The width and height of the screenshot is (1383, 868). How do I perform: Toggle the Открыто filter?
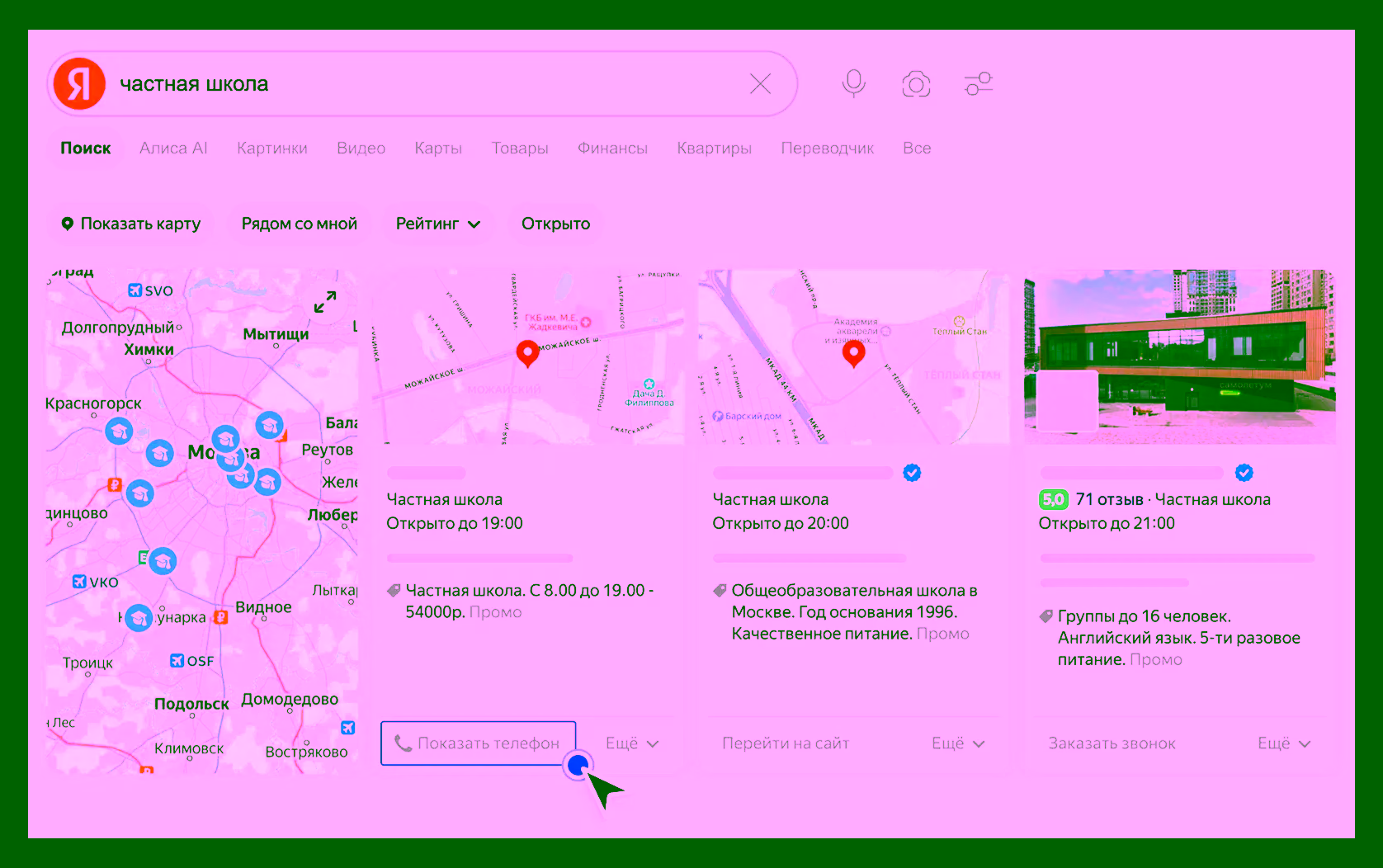tap(555, 224)
